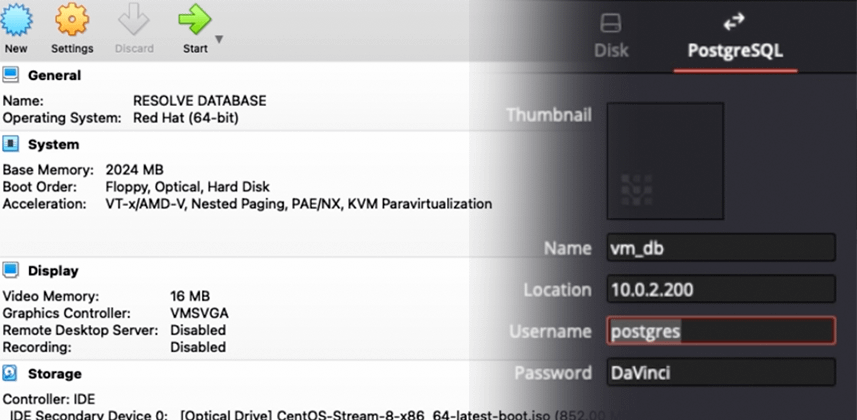Click the Discard arrow icon
The width and height of the screenshot is (857, 420).
(x=134, y=21)
